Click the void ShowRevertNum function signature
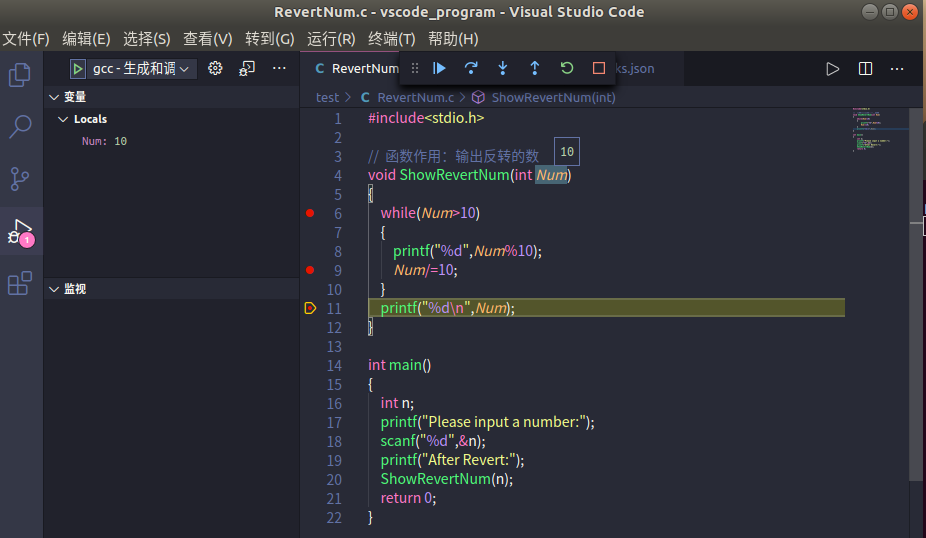 (x=469, y=175)
